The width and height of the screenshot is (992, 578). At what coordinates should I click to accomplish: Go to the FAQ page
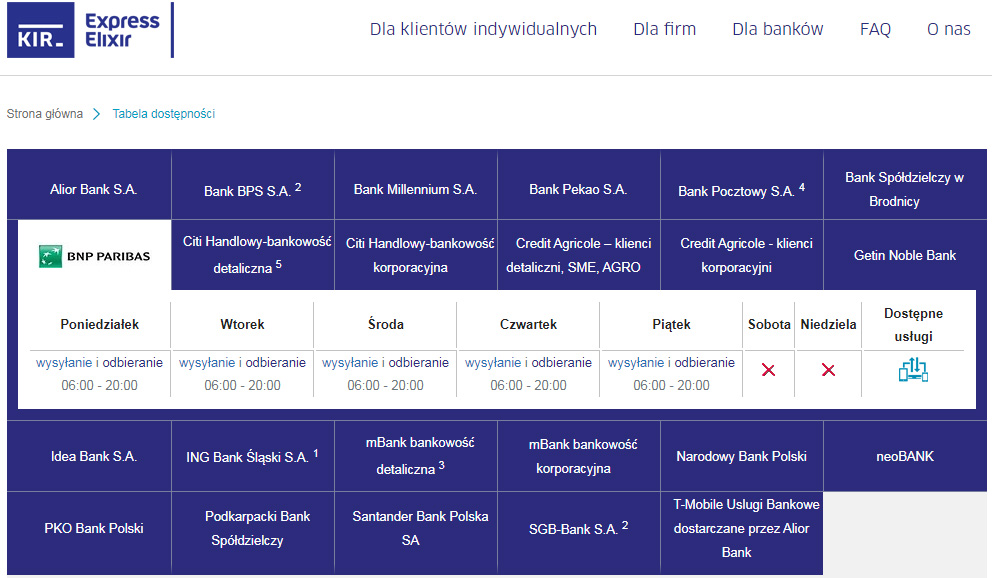pyautogui.click(x=875, y=29)
